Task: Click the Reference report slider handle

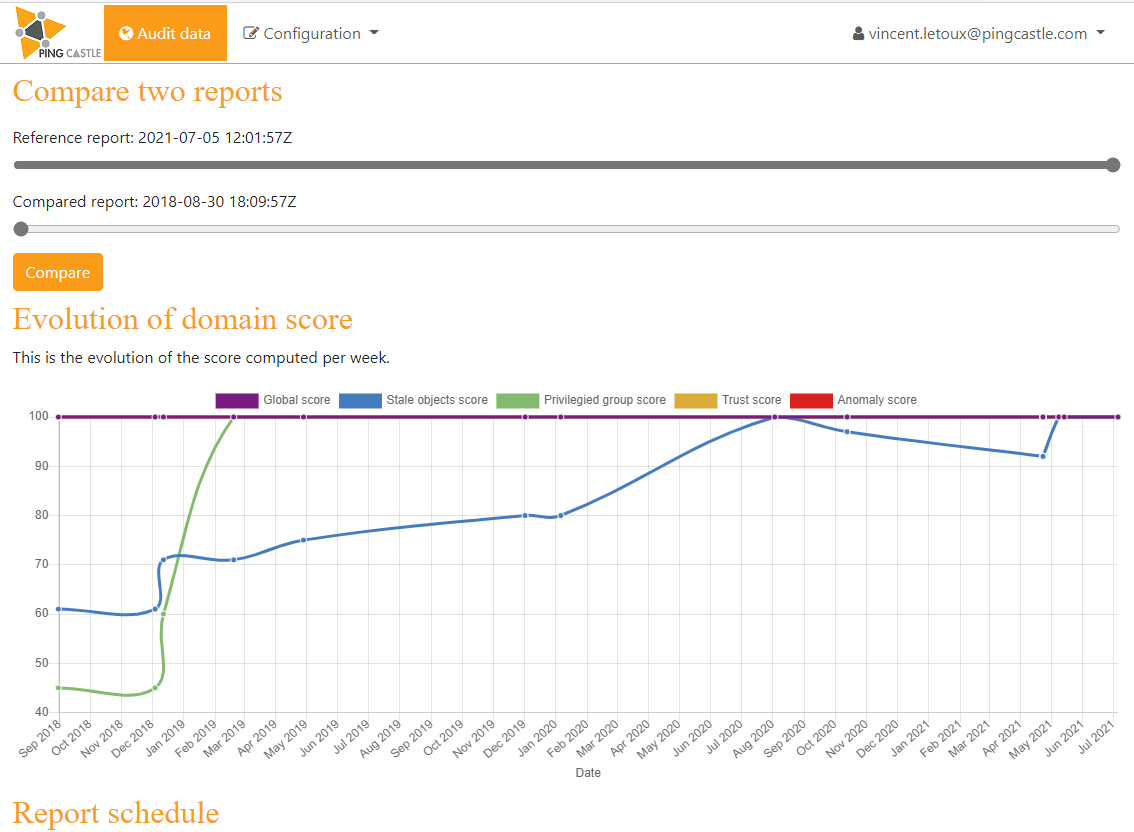Action: pyautogui.click(x=1113, y=165)
